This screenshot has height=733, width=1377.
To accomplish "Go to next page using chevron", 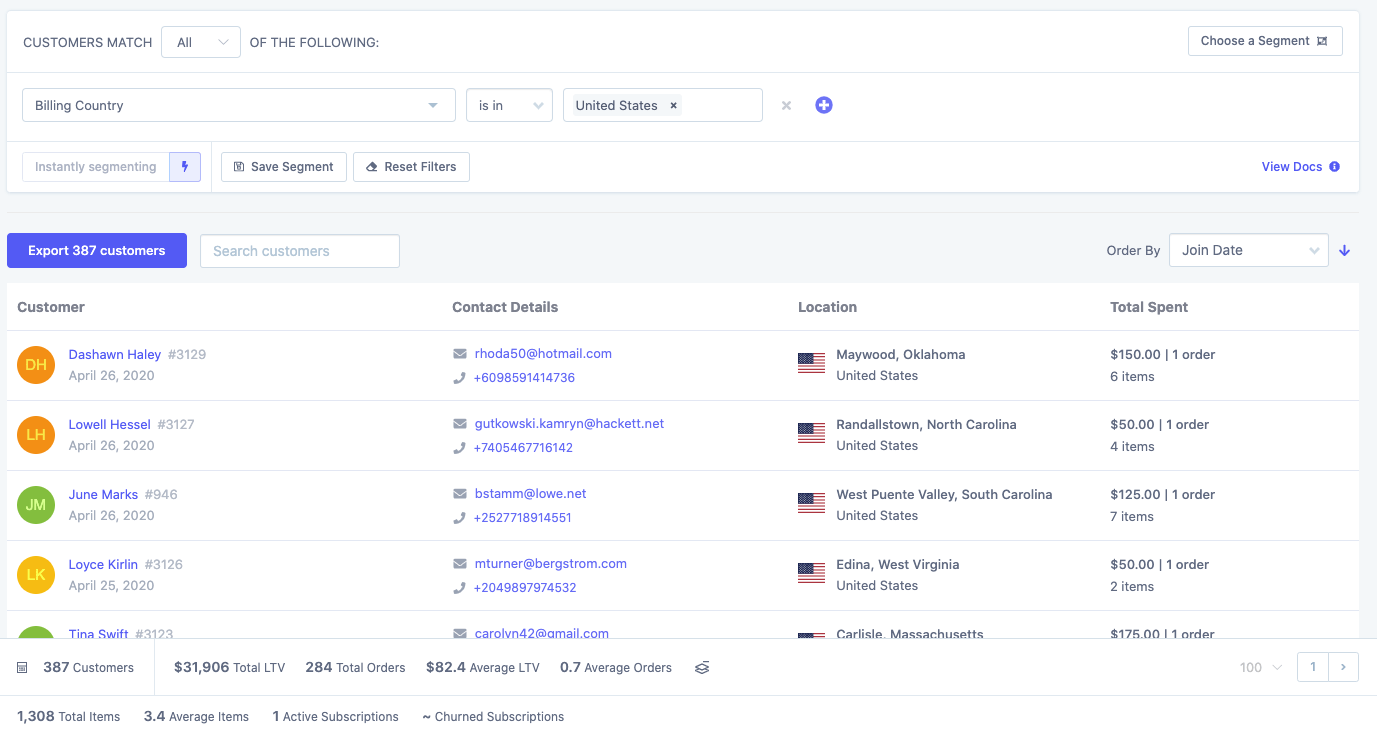I will point(1343,667).
